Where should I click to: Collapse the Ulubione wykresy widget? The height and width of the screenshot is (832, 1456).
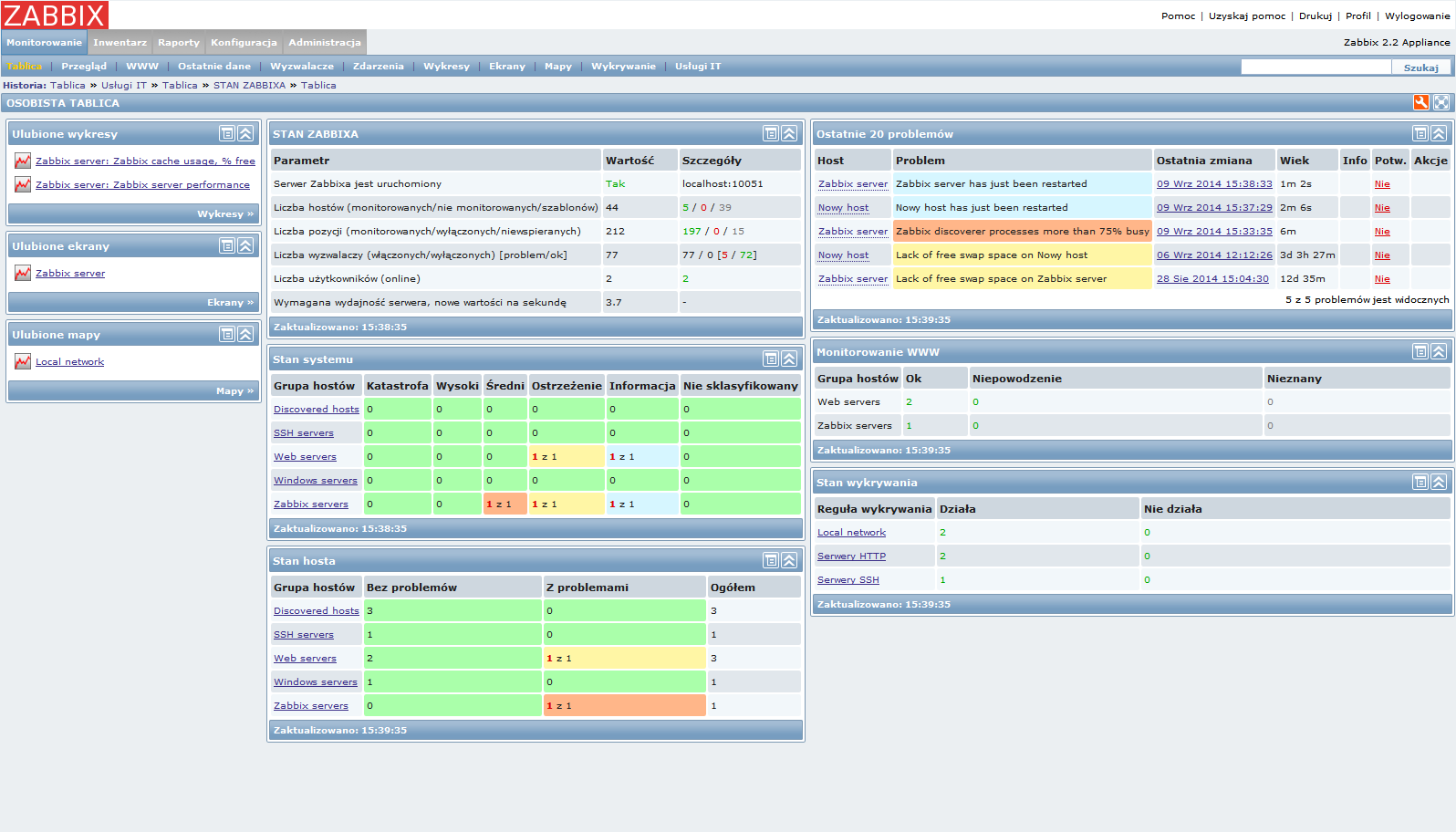[245, 133]
